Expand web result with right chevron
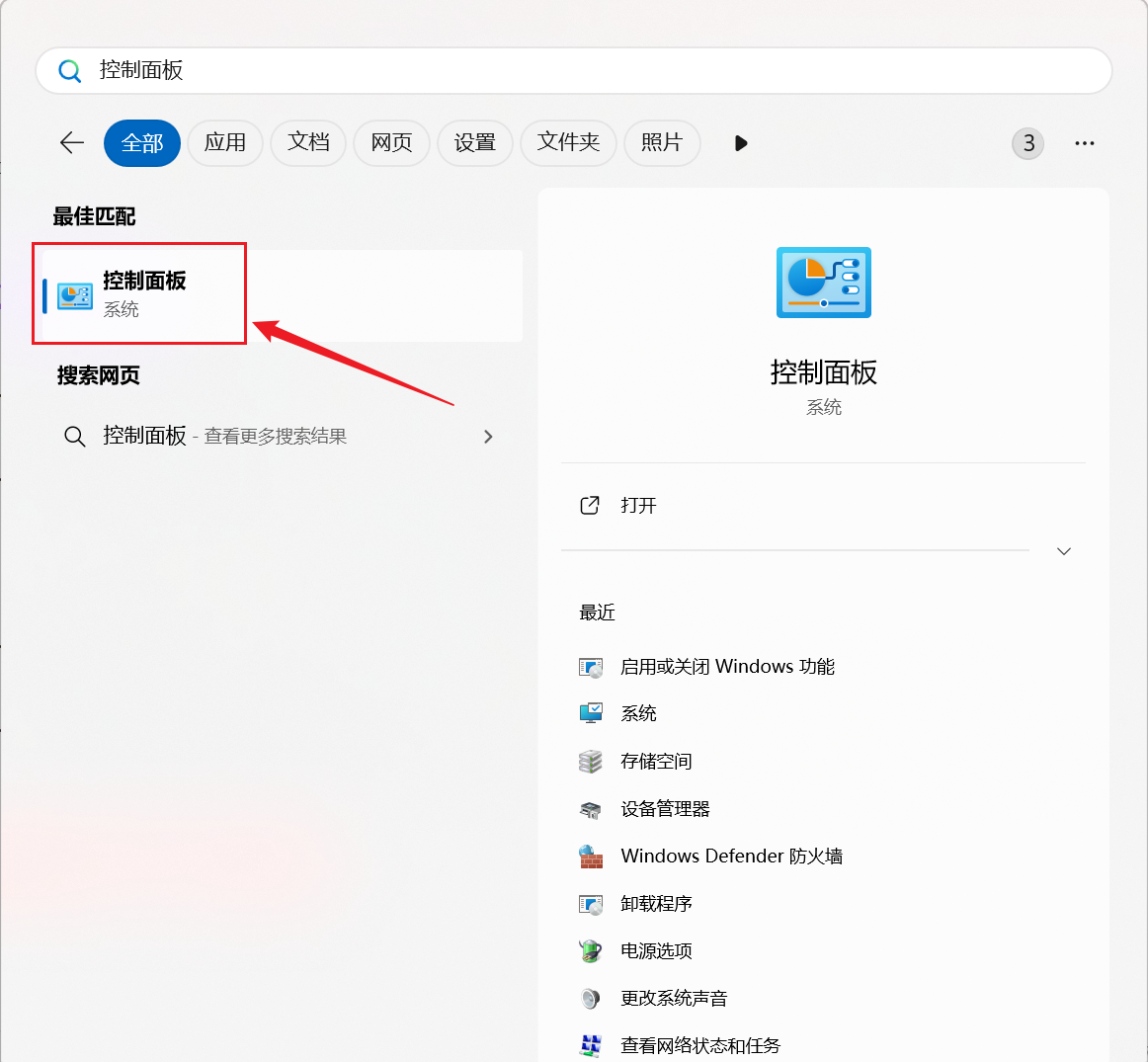 pyautogui.click(x=488, y=437)
